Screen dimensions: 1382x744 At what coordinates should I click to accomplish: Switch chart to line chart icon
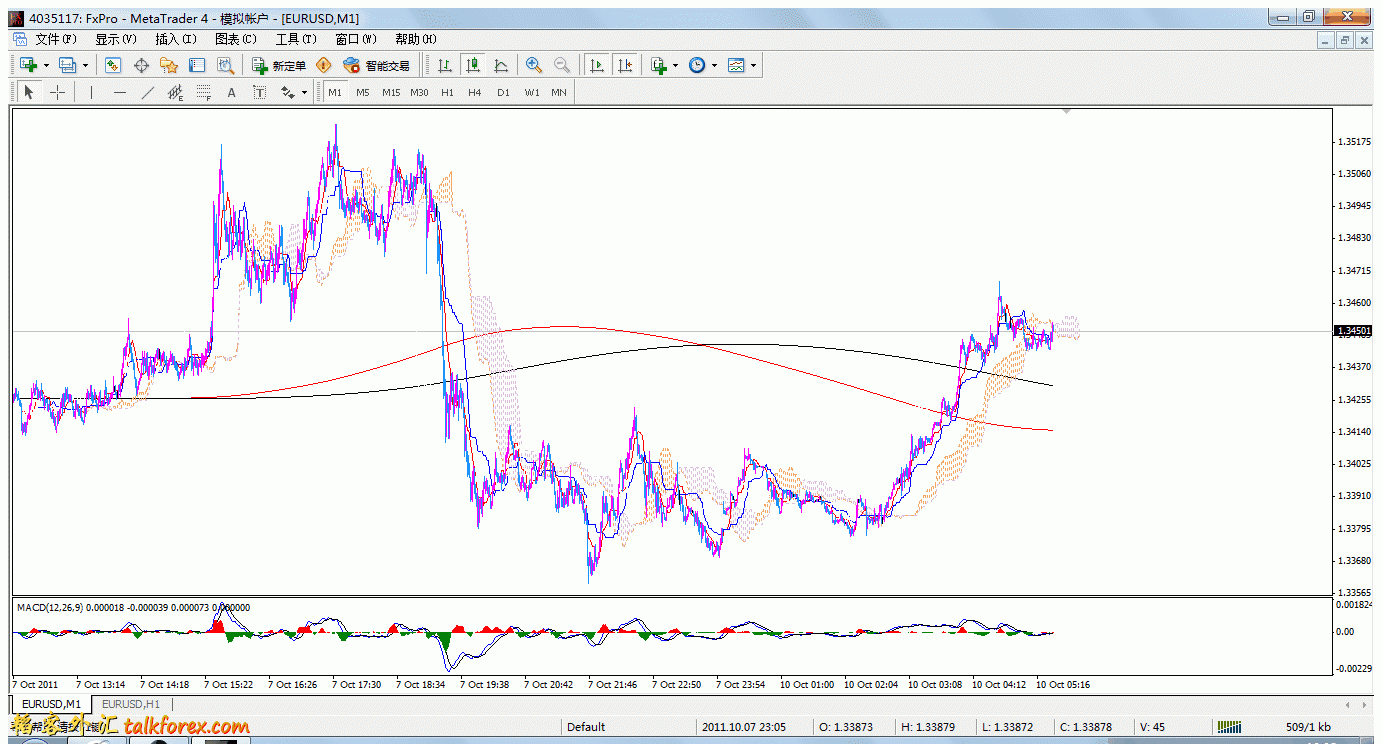pos(501,65)
